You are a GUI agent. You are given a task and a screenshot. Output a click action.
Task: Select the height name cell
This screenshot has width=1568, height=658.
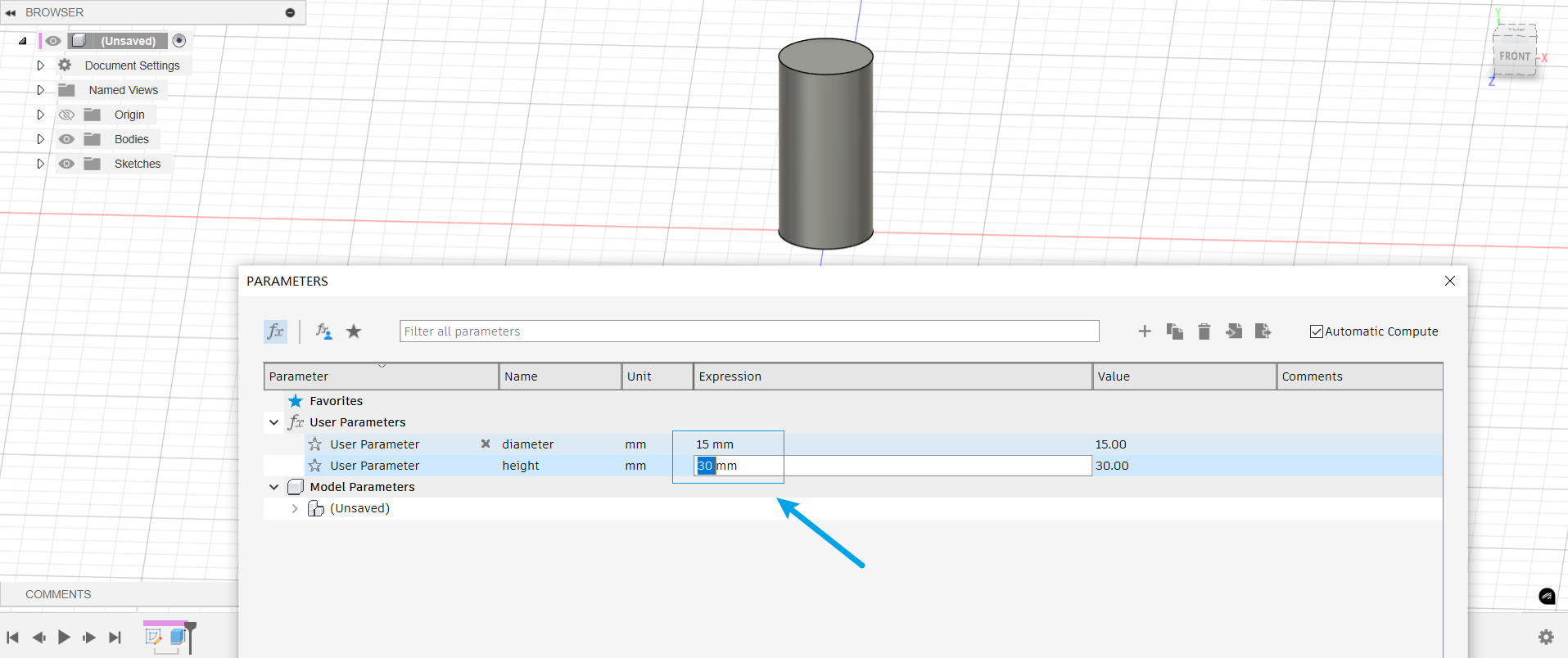(x=561, y=466)
